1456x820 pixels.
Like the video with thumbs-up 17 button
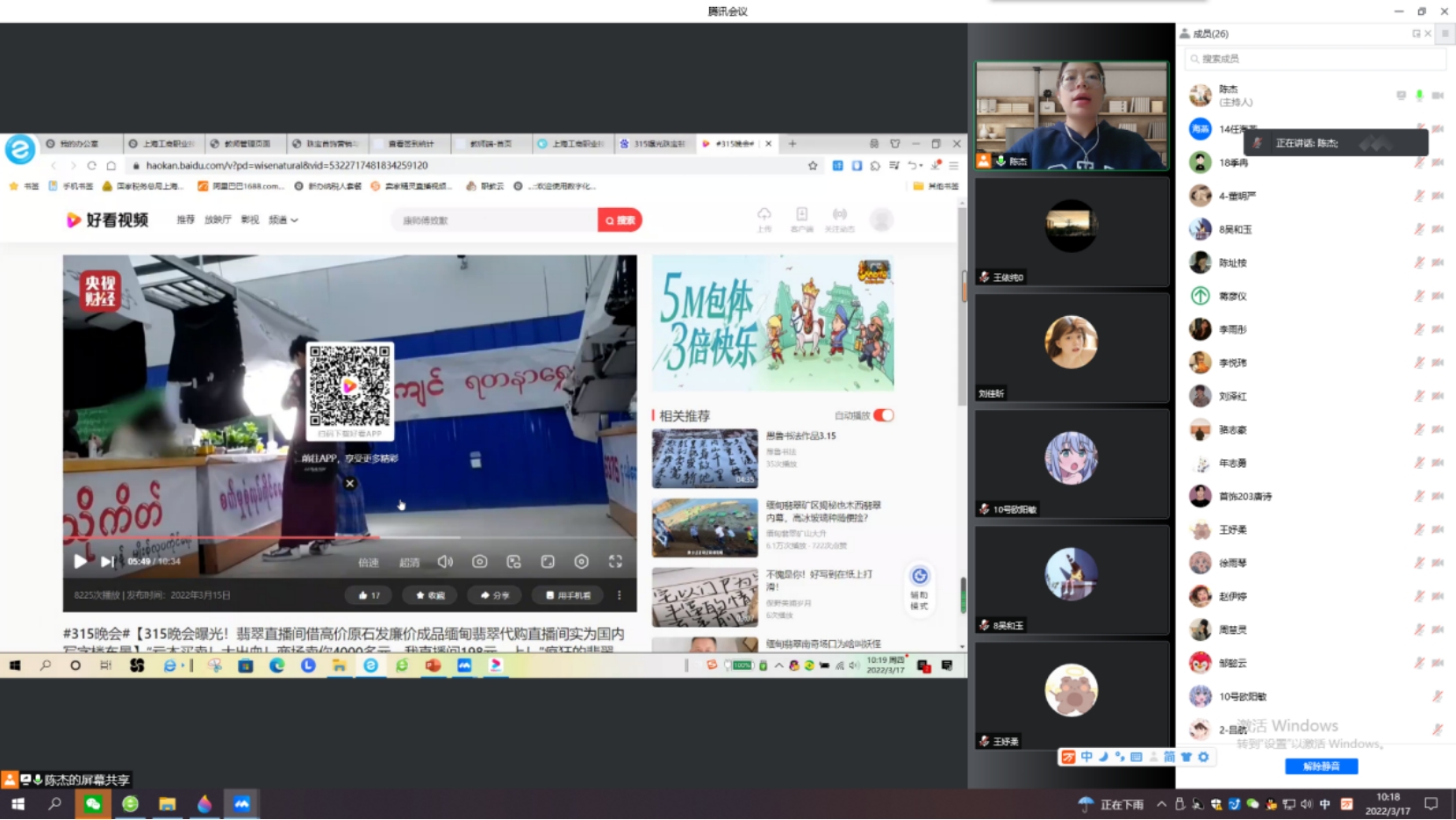pos(369,595)
